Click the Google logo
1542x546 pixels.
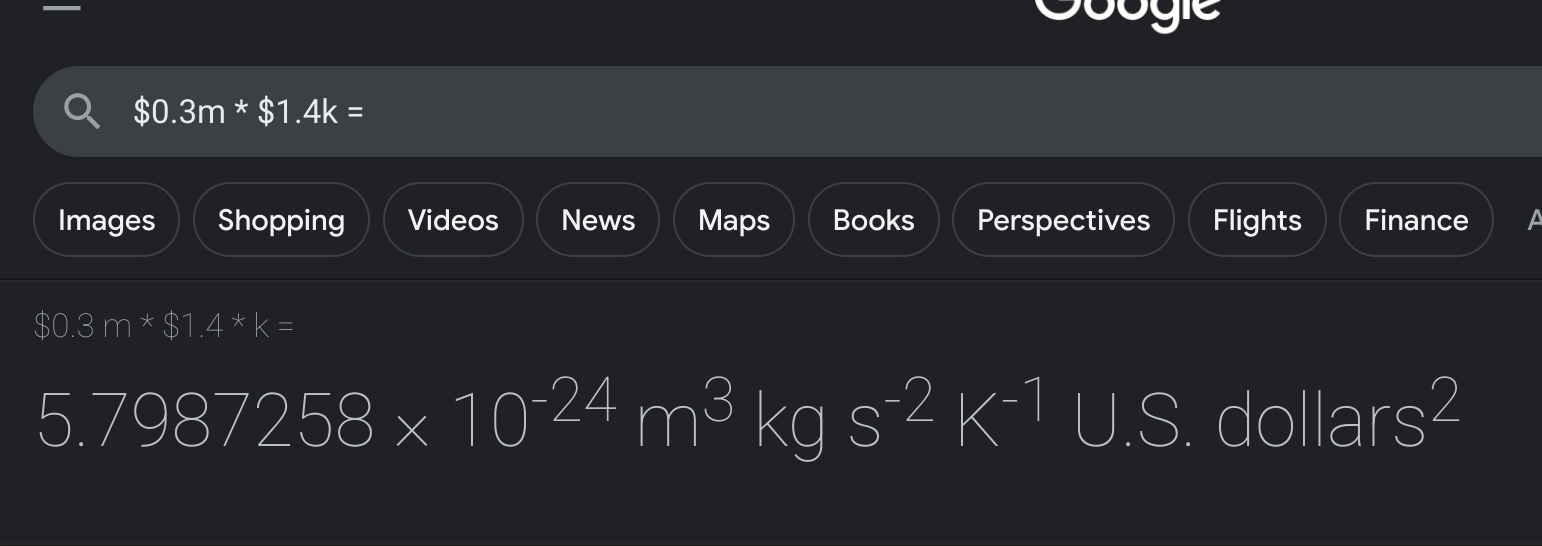click(1127, 12)
